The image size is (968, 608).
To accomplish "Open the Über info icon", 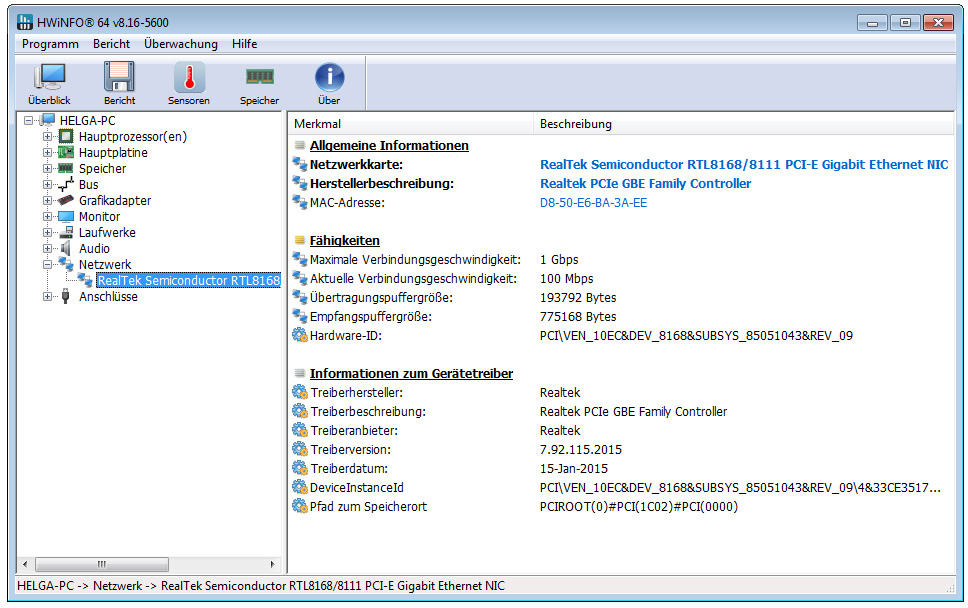I will 329,78.
